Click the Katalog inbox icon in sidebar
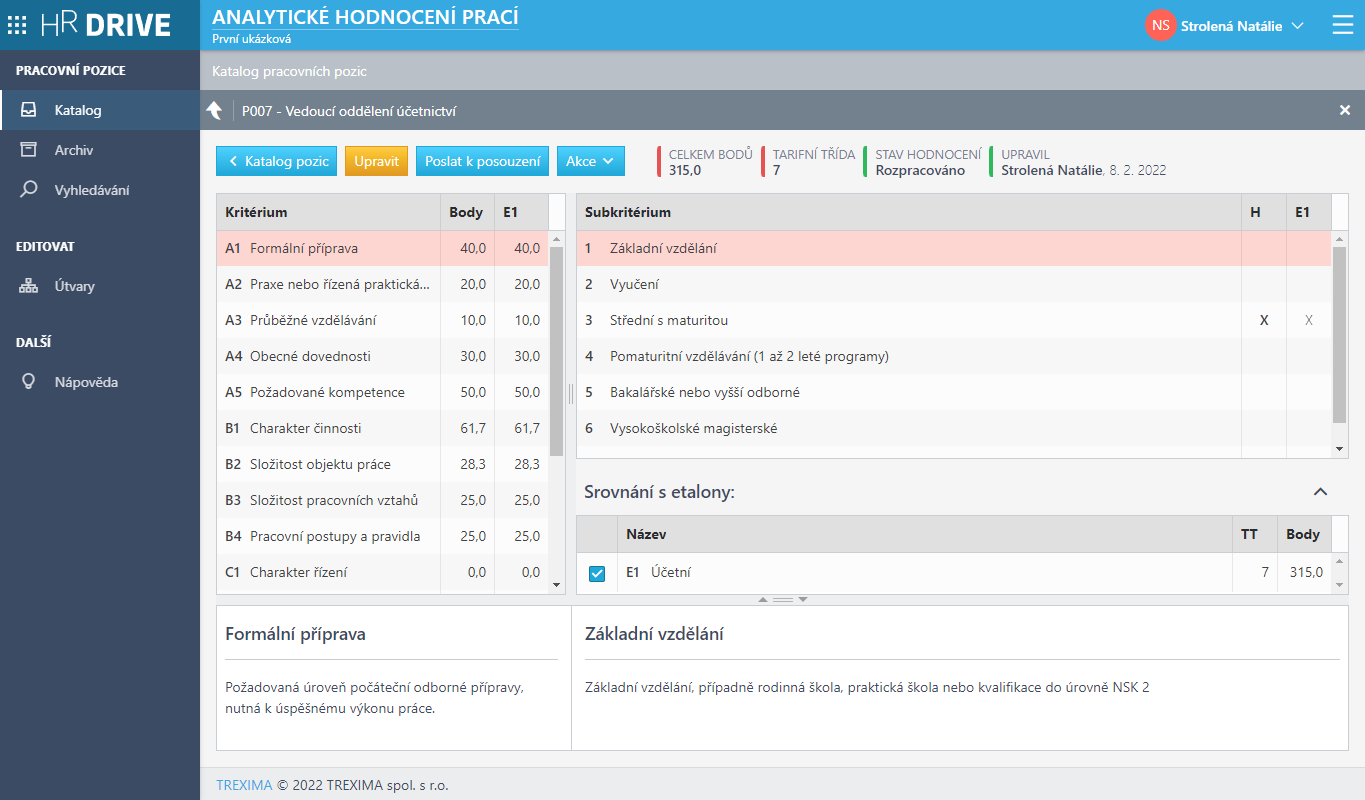This screenshot has width=1365, height=800. click(x=29, y=110)
